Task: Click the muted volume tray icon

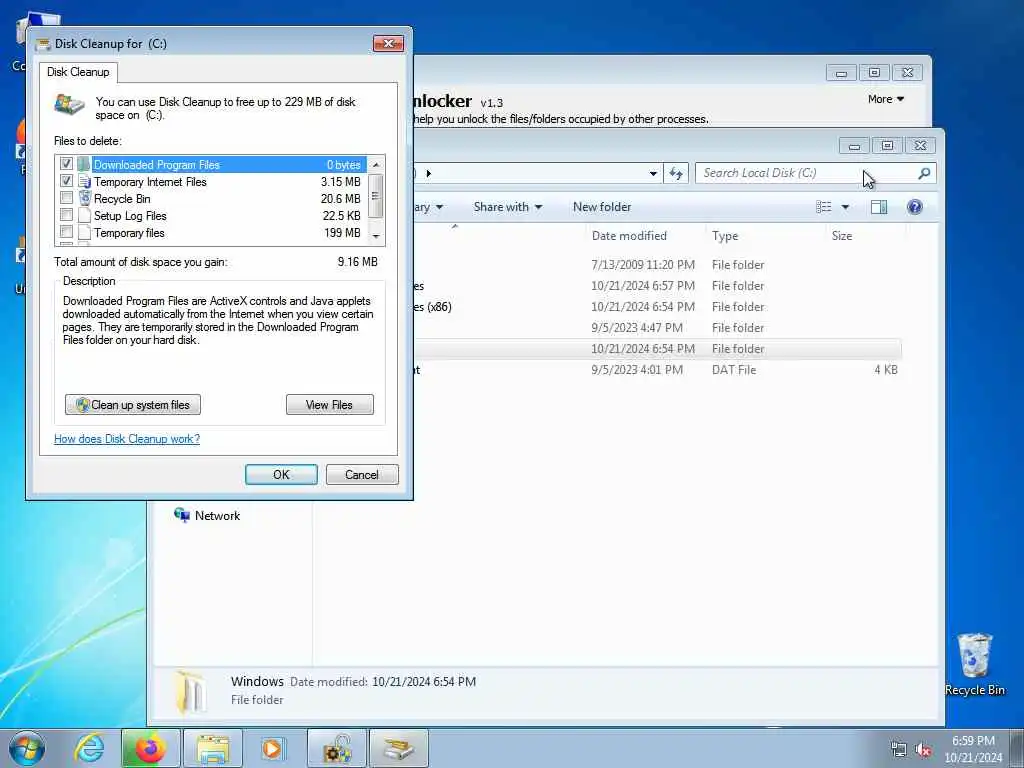Action: (x=923, y=749)
